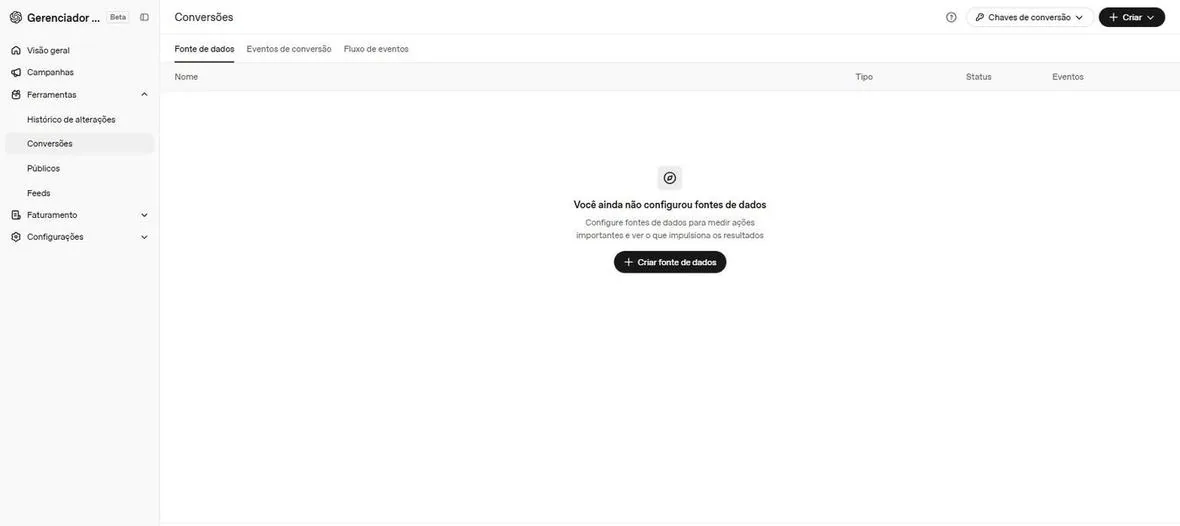Open the Públicos page

point(44,169)
